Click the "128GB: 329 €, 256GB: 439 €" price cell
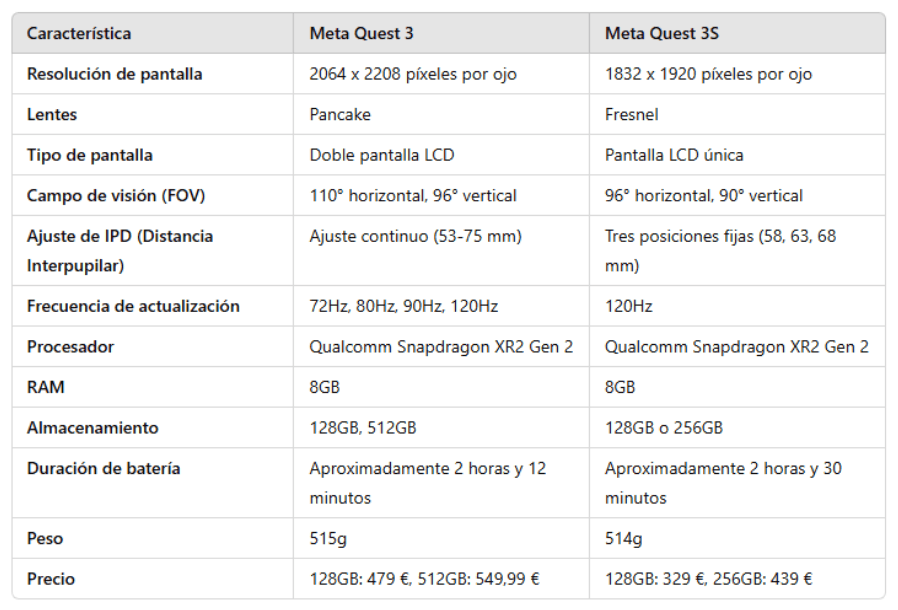898x610 pixels. tap(708, 579)
